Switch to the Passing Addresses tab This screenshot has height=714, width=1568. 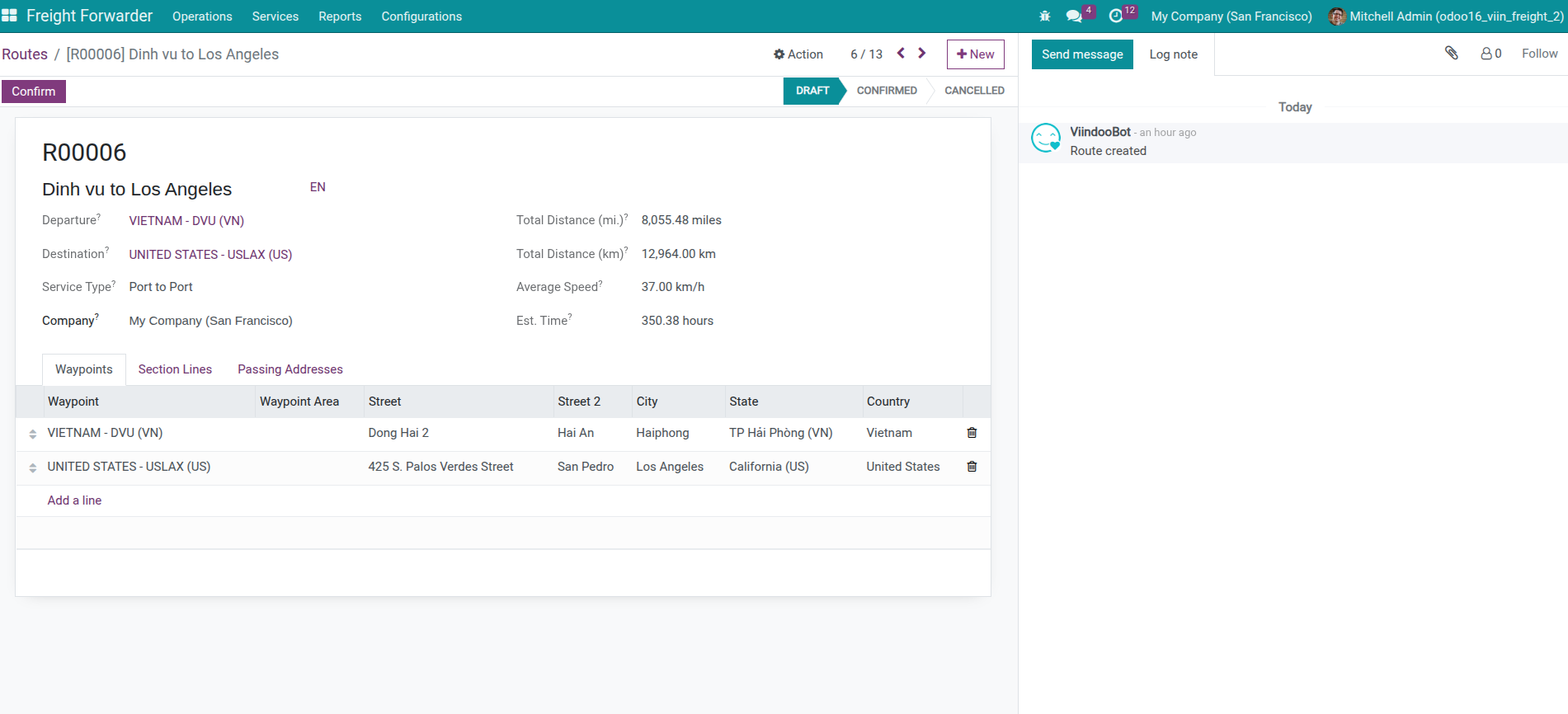pyautogui.click(x=290, y=369)
